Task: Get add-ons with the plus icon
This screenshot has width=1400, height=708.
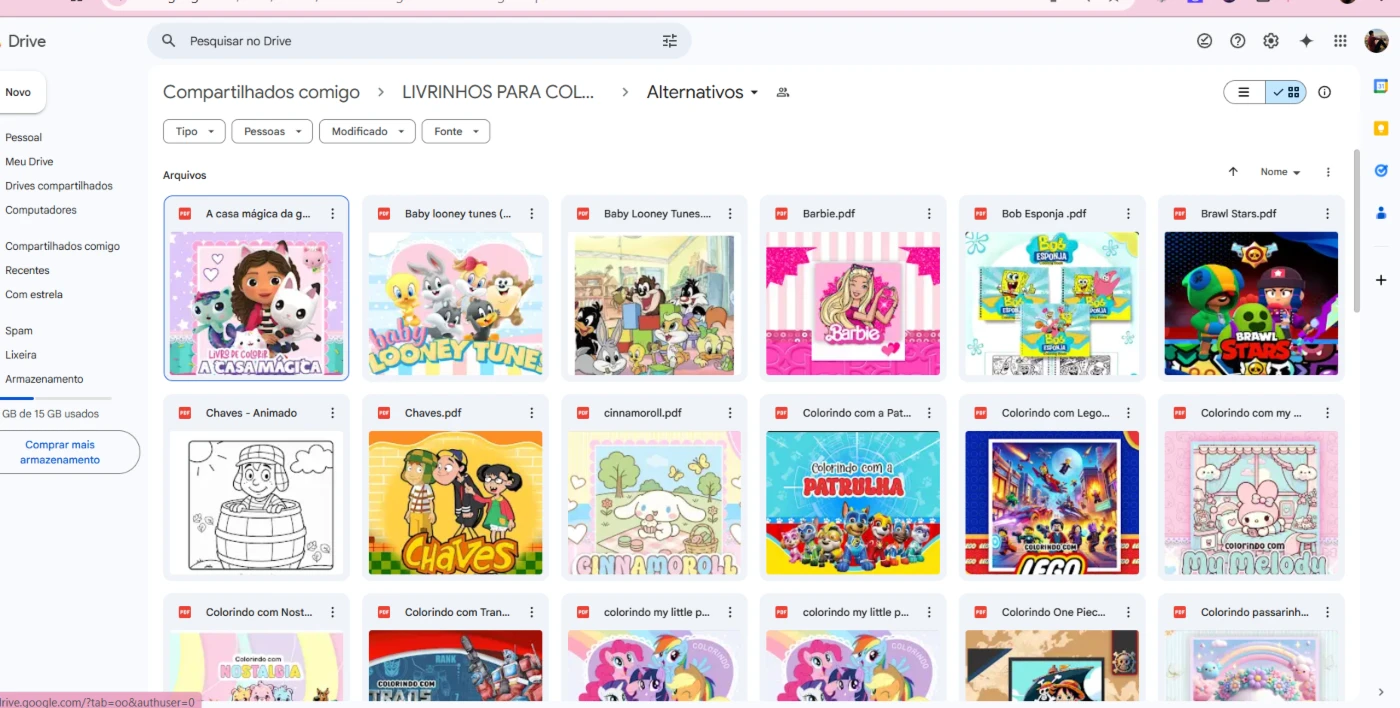Action: 1381,280
